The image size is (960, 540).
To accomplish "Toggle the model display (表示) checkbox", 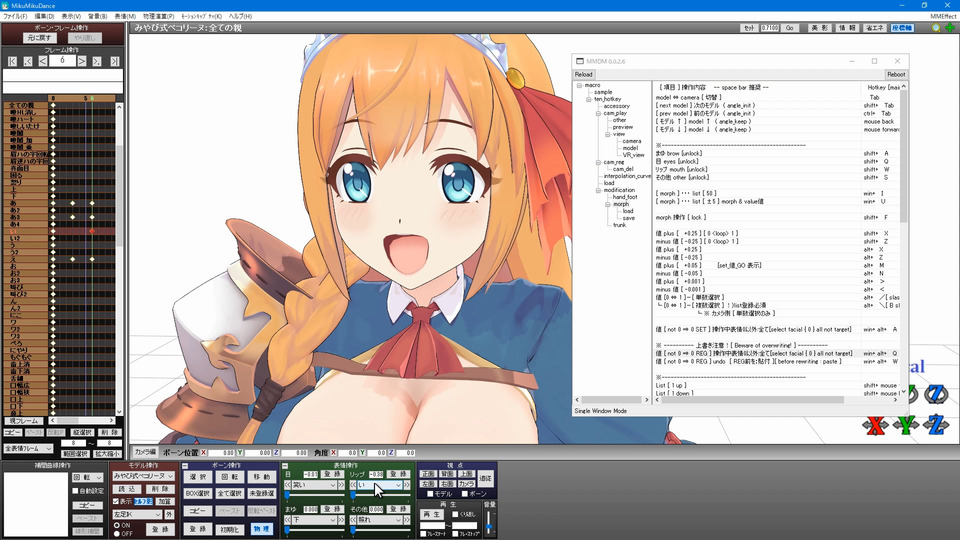I will [116, 501].
